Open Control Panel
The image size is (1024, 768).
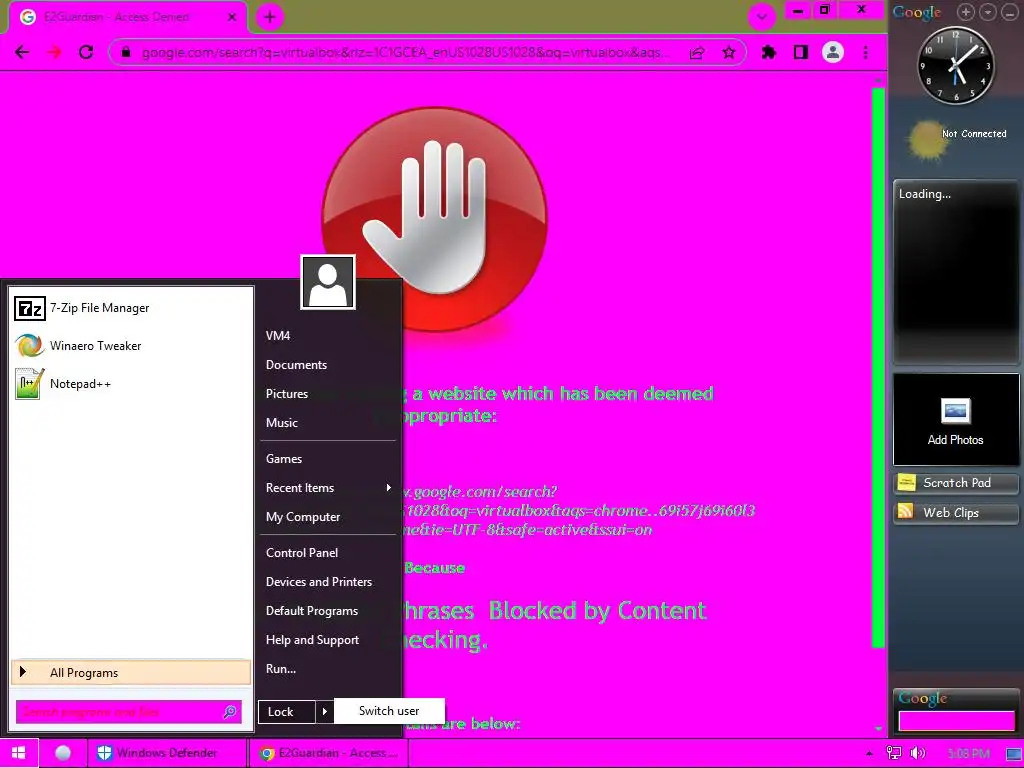tap(302, 553)
